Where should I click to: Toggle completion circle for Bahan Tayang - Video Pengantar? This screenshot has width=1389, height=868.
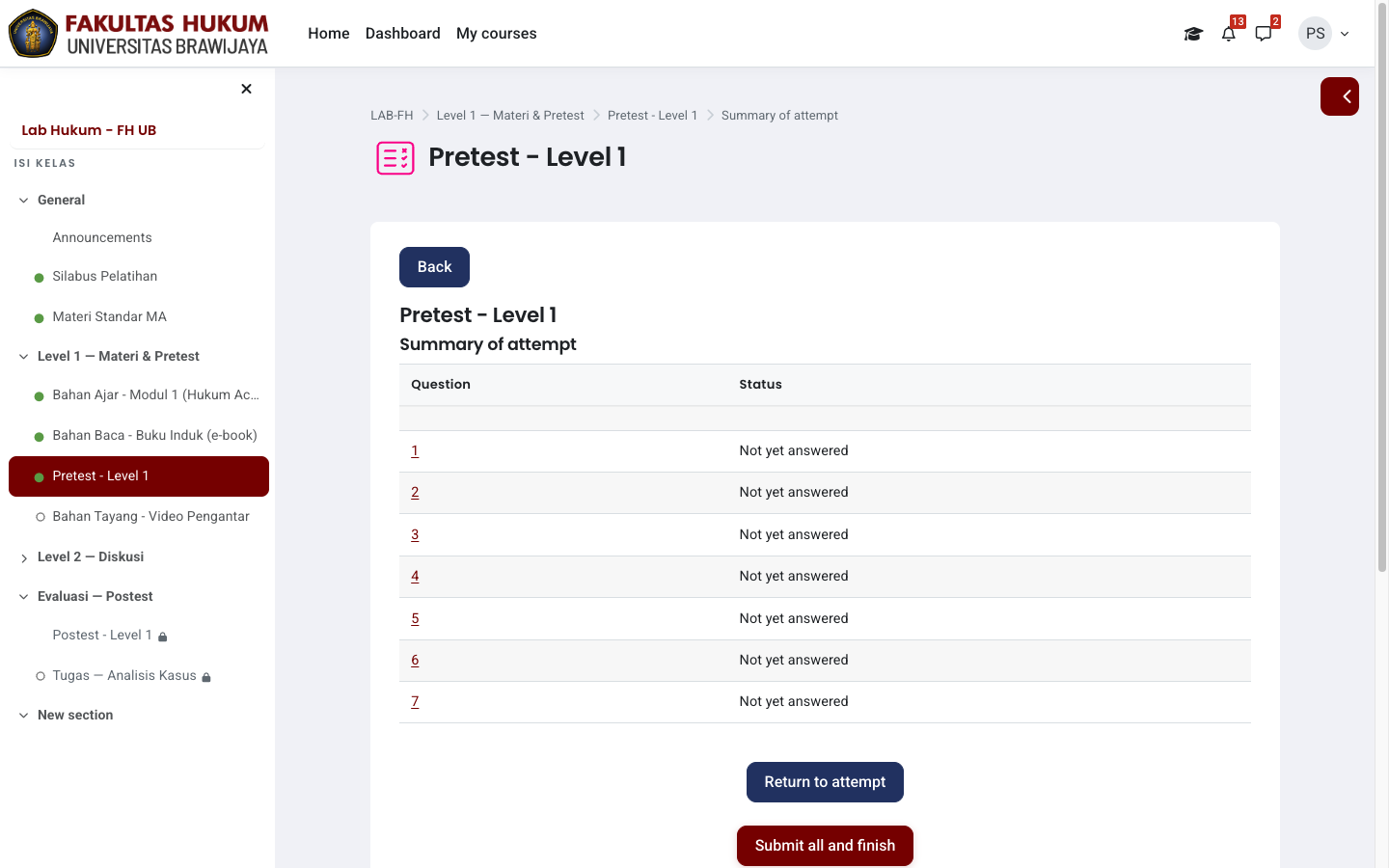click(41, 517)
